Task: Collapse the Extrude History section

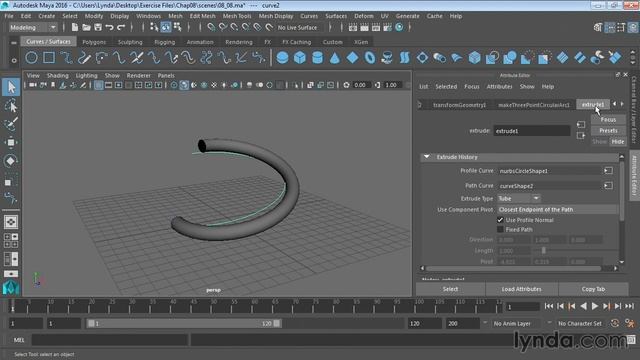Action: click(427, 157)
